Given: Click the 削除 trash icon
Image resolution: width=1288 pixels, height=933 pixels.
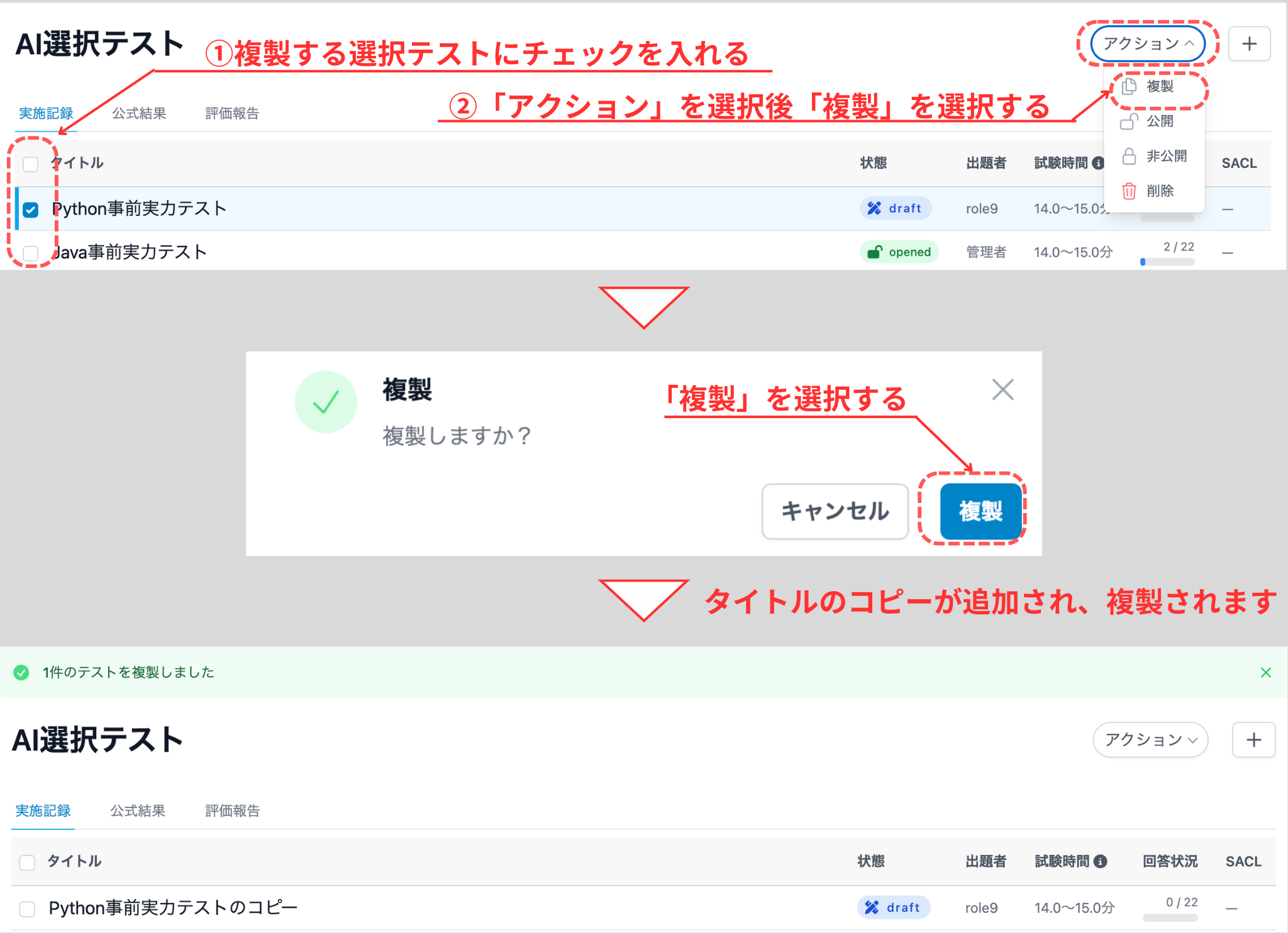Looking at the screenshot, I should pos(1129,190).
